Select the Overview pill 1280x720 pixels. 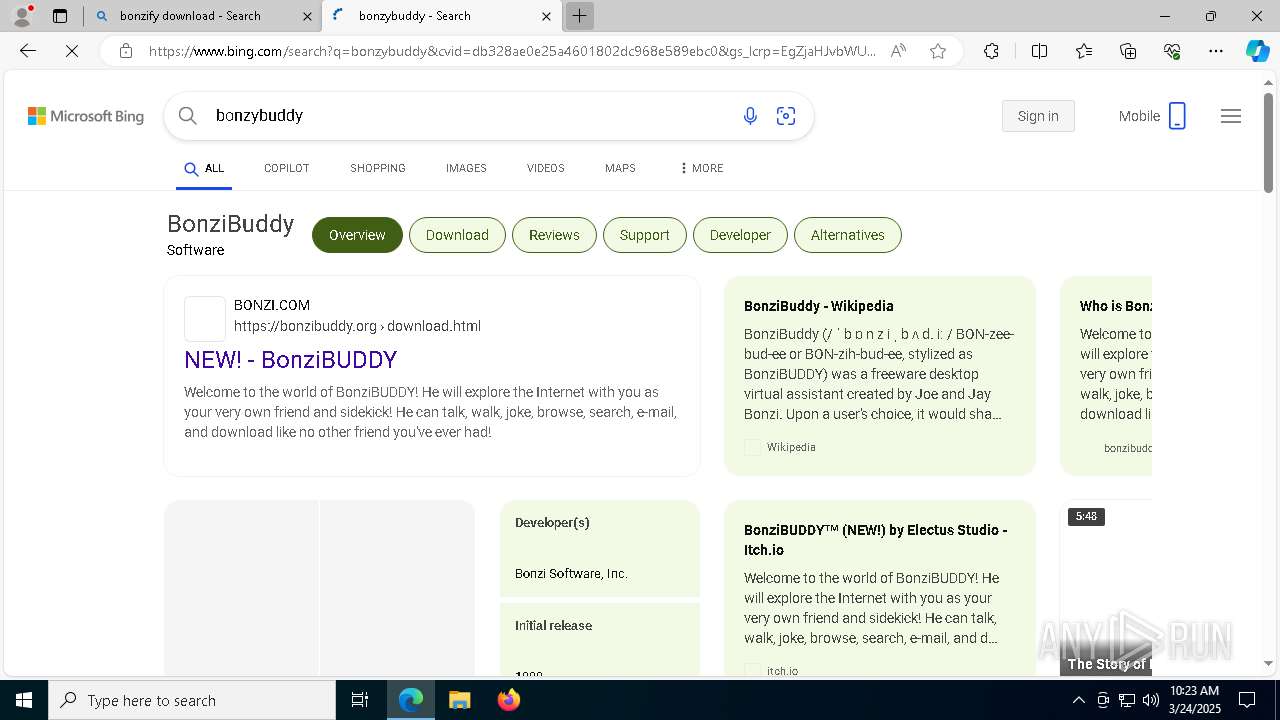(x=357, y=235)
